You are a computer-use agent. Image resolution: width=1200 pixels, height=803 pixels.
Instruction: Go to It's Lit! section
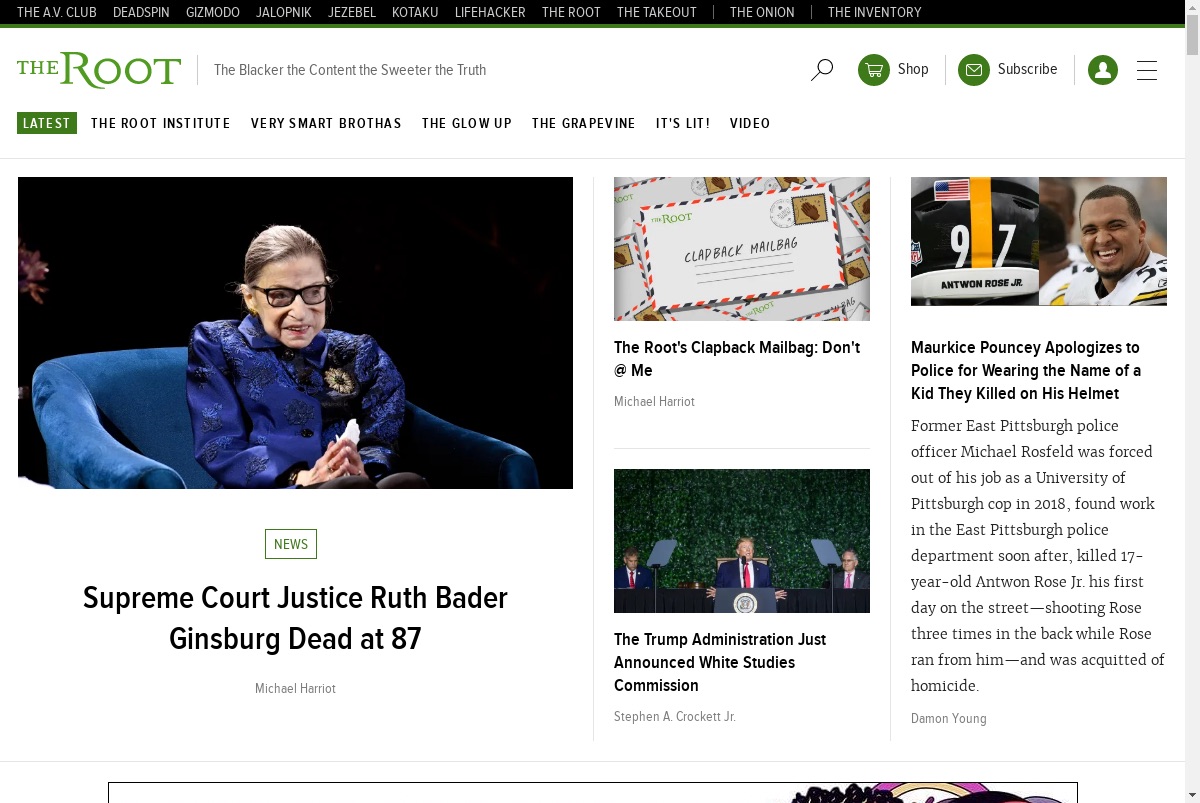click(683, 123)
